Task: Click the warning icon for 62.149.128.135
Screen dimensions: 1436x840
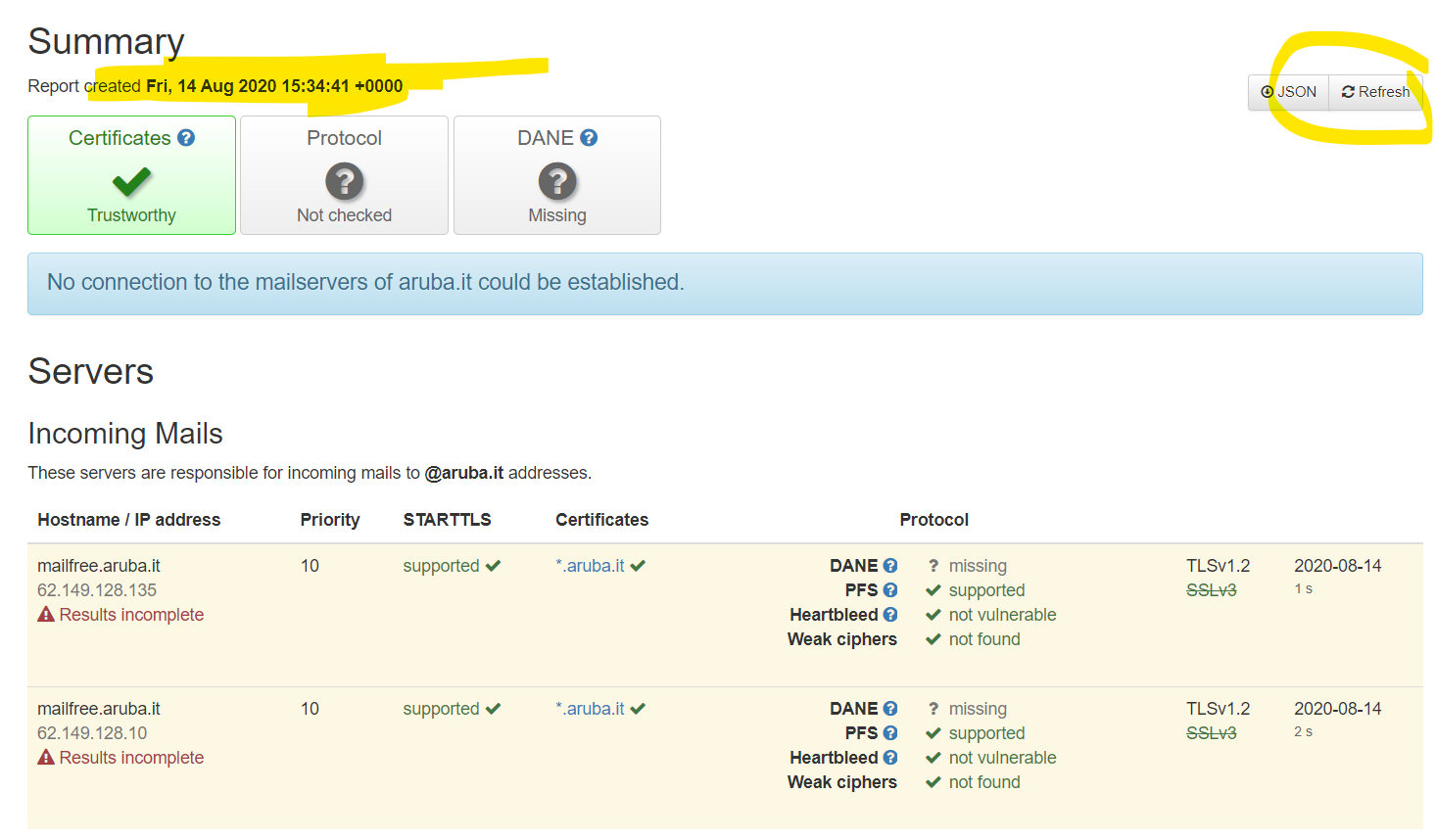Action: point(46,615)
